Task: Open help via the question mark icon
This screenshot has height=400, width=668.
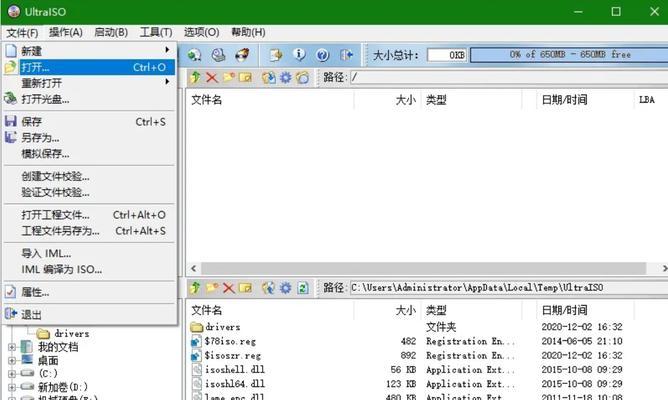Action: (x=322, y=55)
